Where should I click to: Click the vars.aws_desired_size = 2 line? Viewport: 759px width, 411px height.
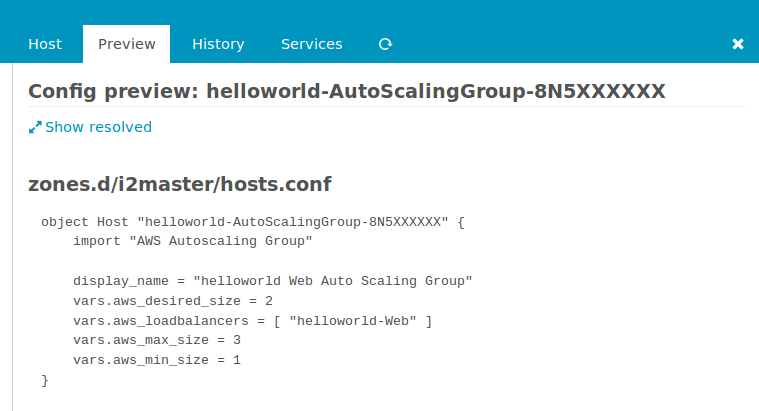coord(173,301)
